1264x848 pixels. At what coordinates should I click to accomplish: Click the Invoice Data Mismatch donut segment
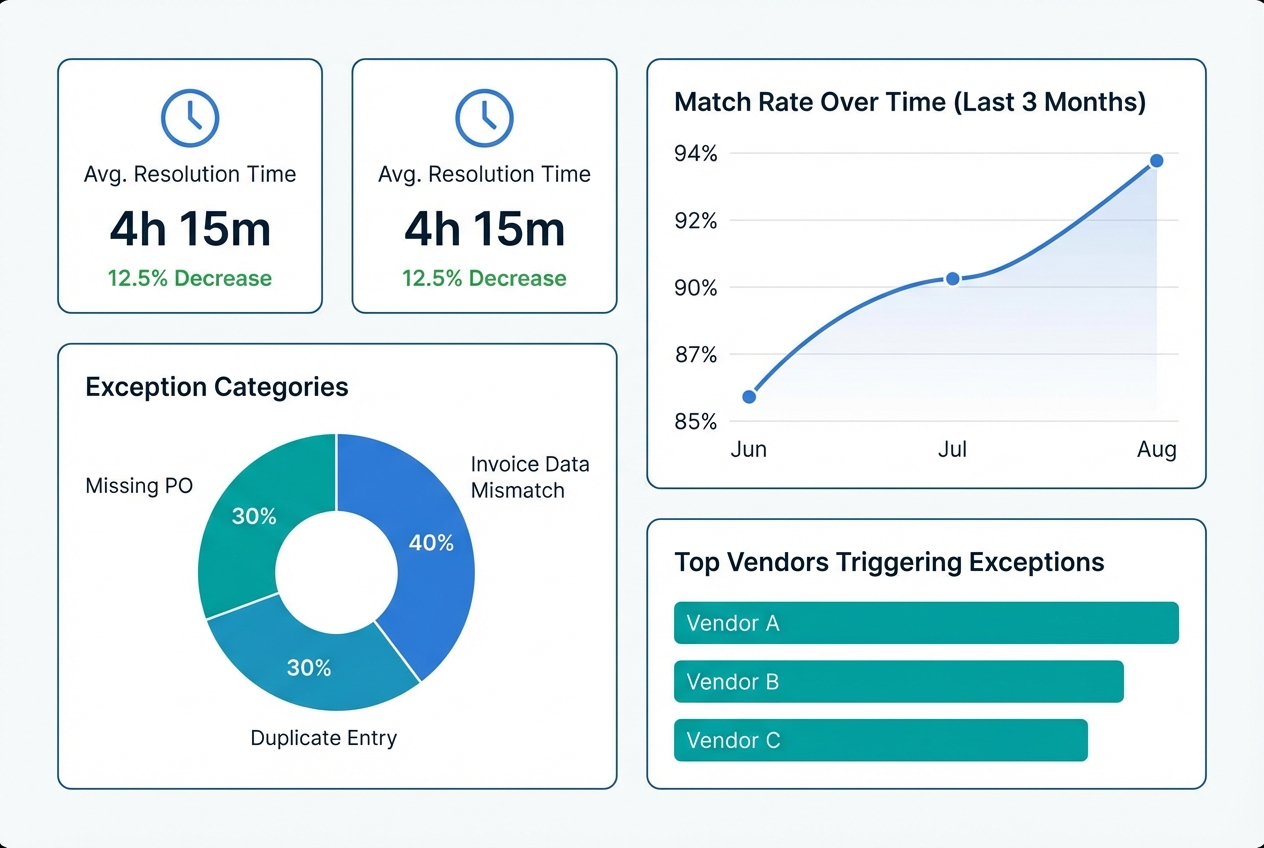[435, 545]
